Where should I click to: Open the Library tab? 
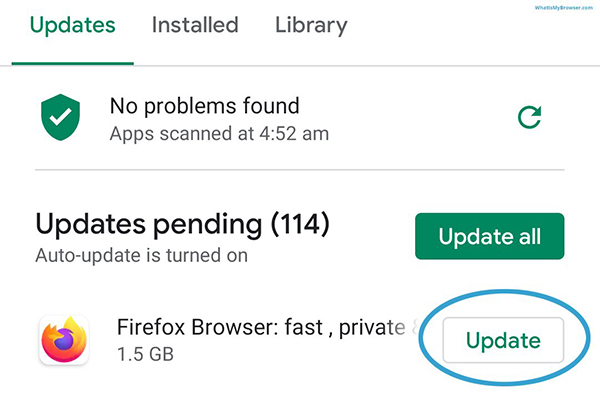click(311, 26)
